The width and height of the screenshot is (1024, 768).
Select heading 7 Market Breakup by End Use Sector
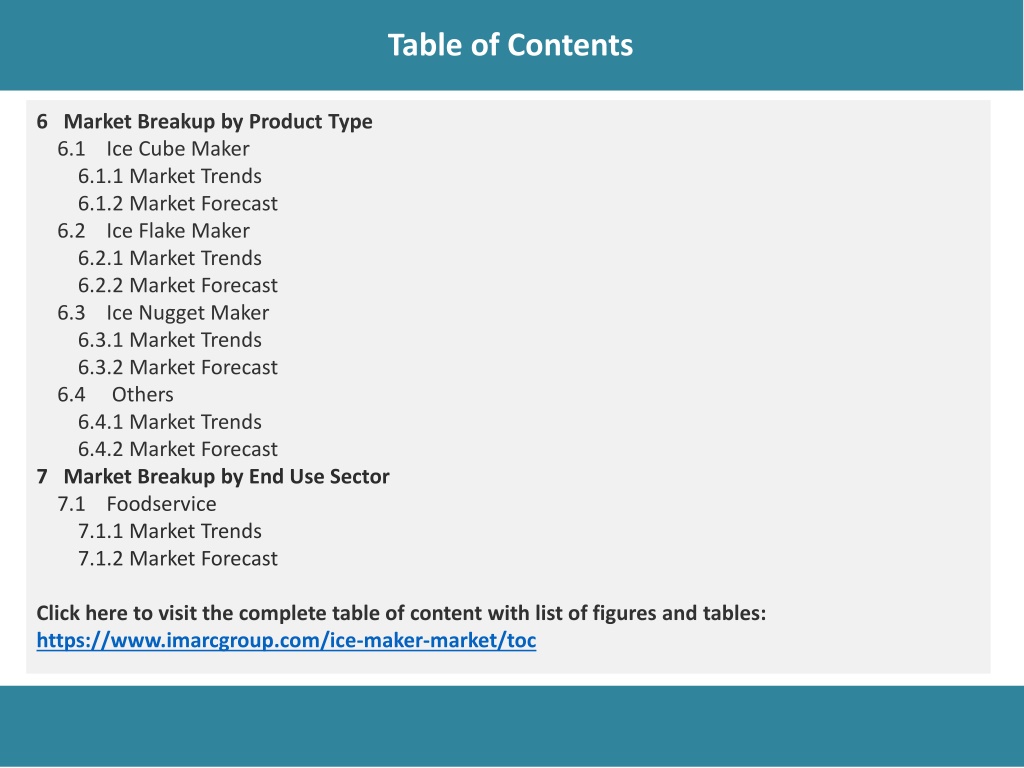coord(213,477)
